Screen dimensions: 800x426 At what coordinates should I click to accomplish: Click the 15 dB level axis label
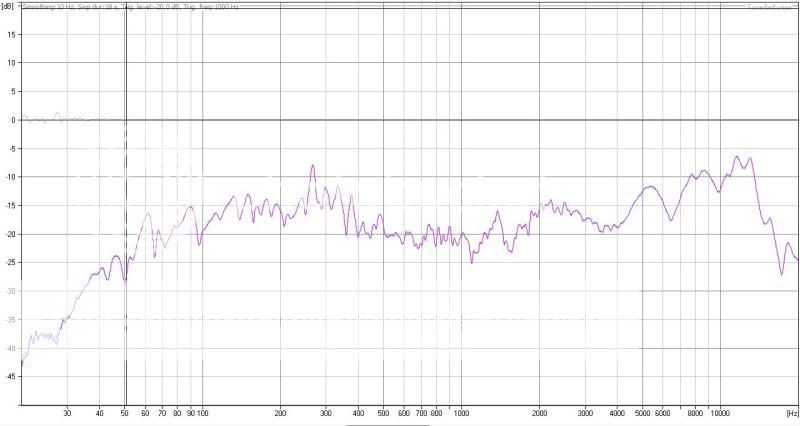click(x=11, y=33)
